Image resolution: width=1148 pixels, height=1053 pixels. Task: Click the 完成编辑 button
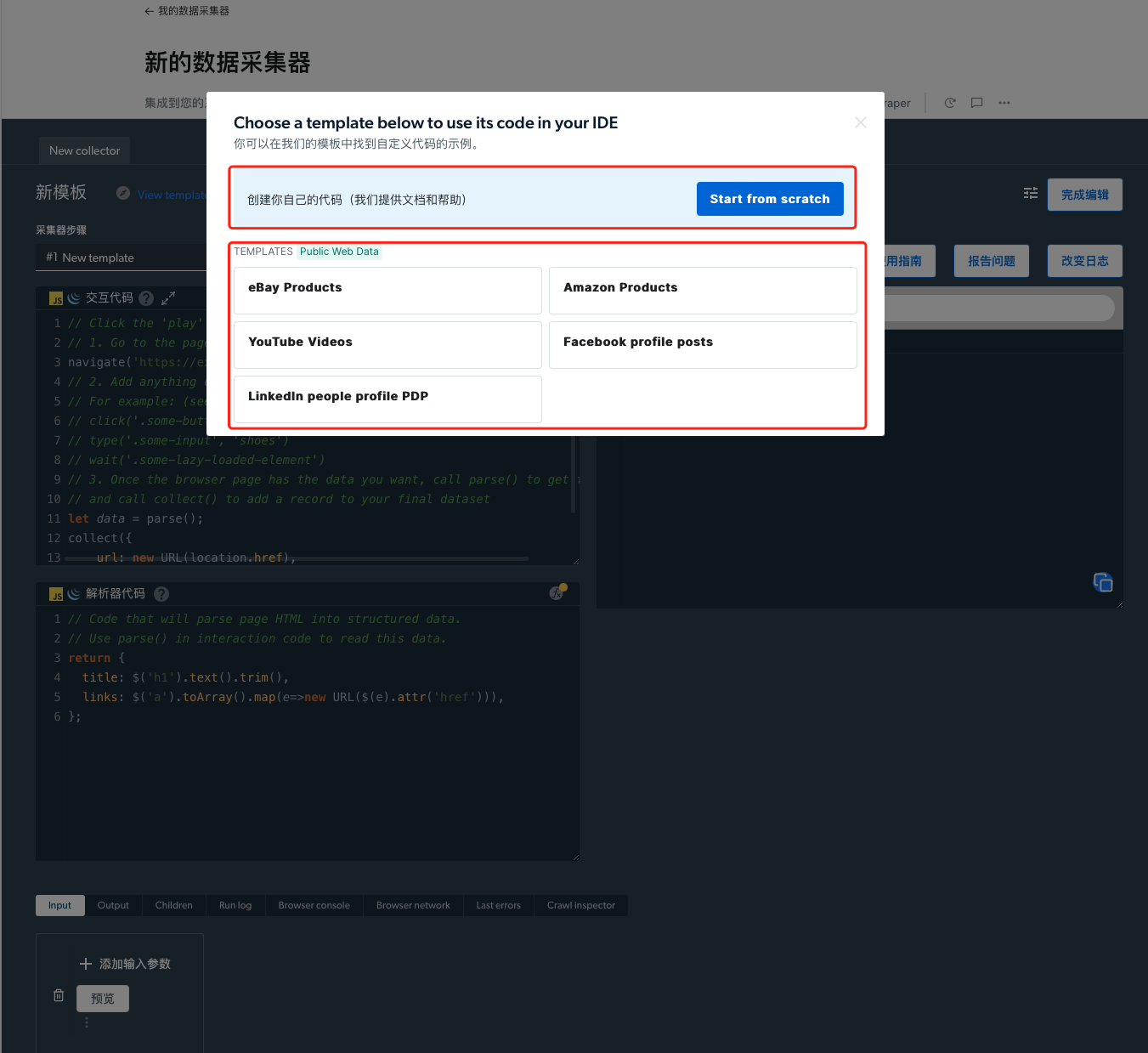point(1085,195)
